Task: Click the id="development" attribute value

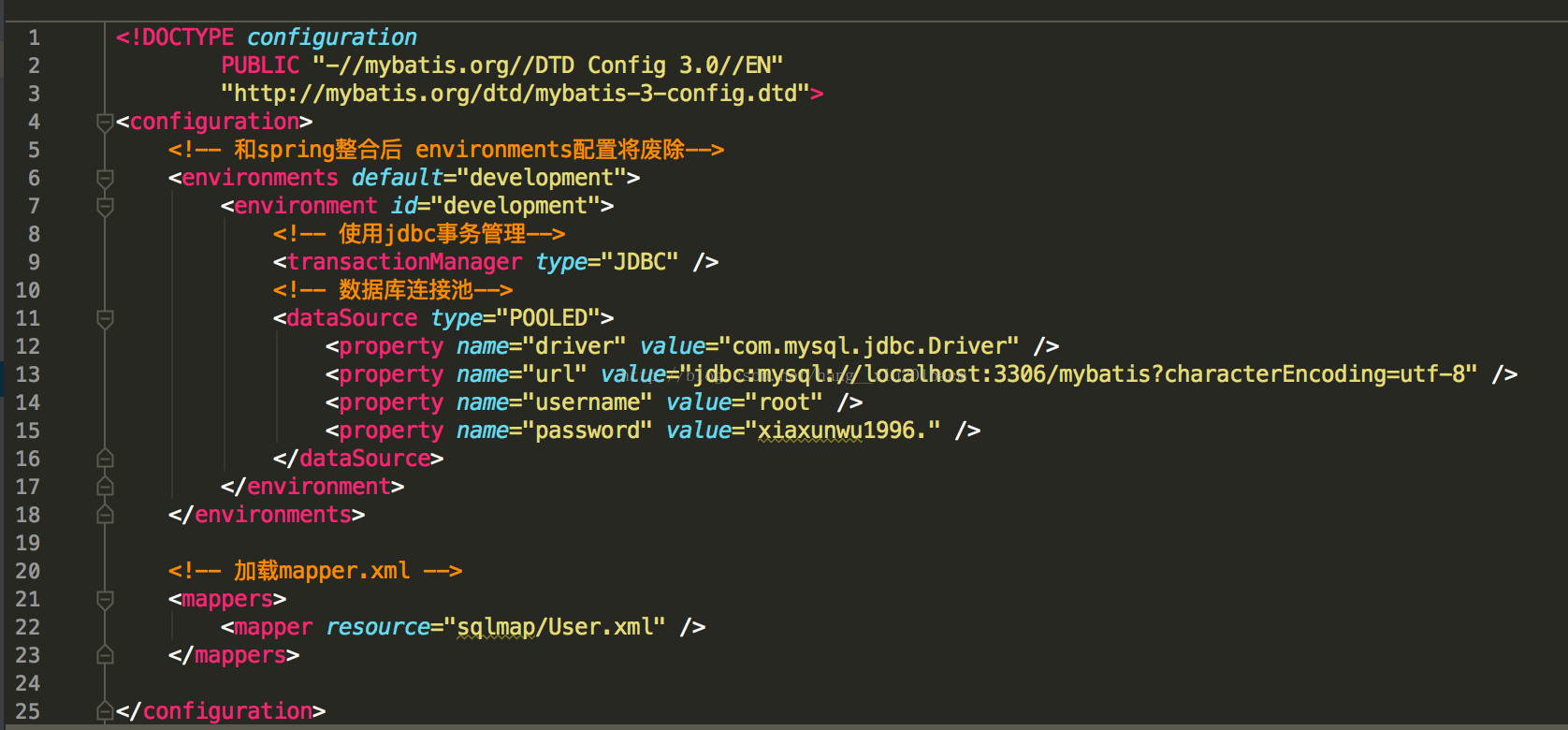Action: point(515,206)
